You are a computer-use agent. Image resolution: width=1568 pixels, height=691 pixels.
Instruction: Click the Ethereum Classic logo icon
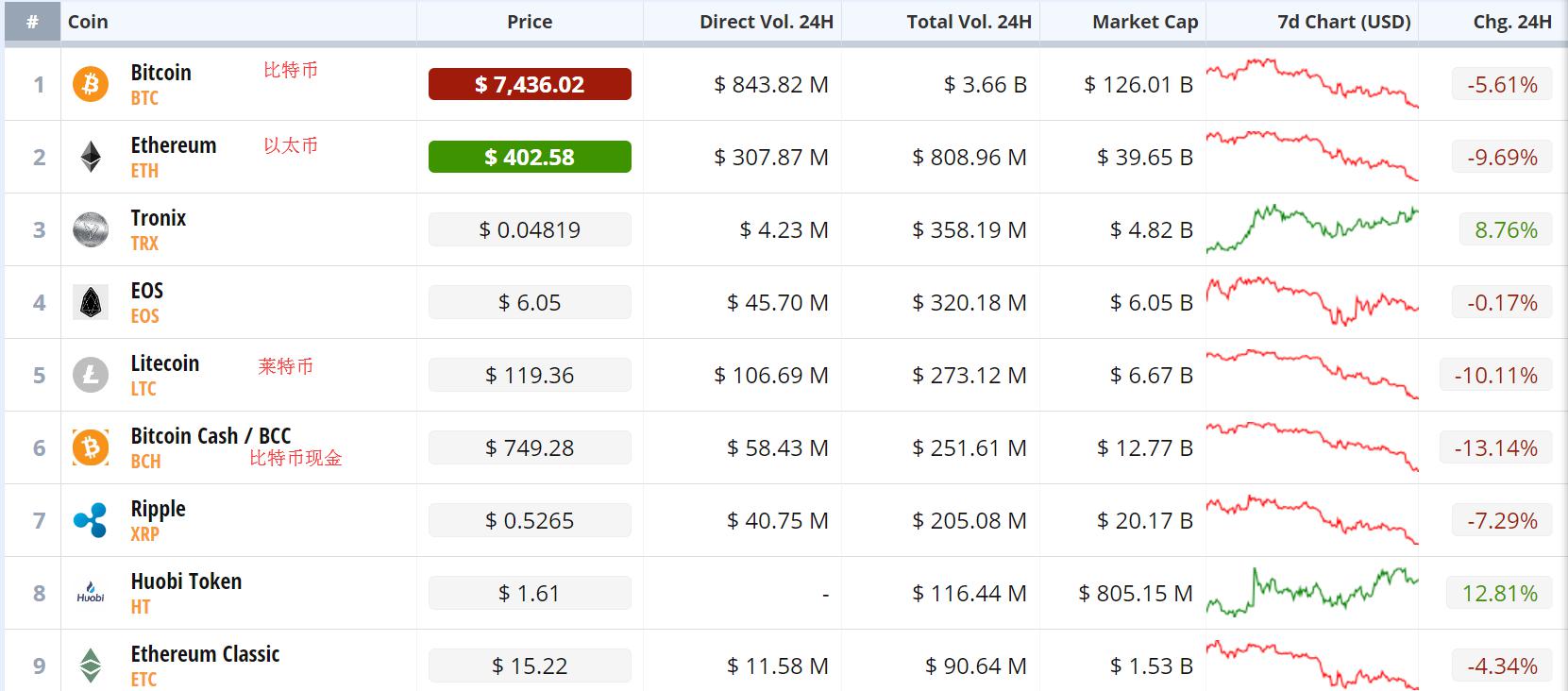coord(91,666)
